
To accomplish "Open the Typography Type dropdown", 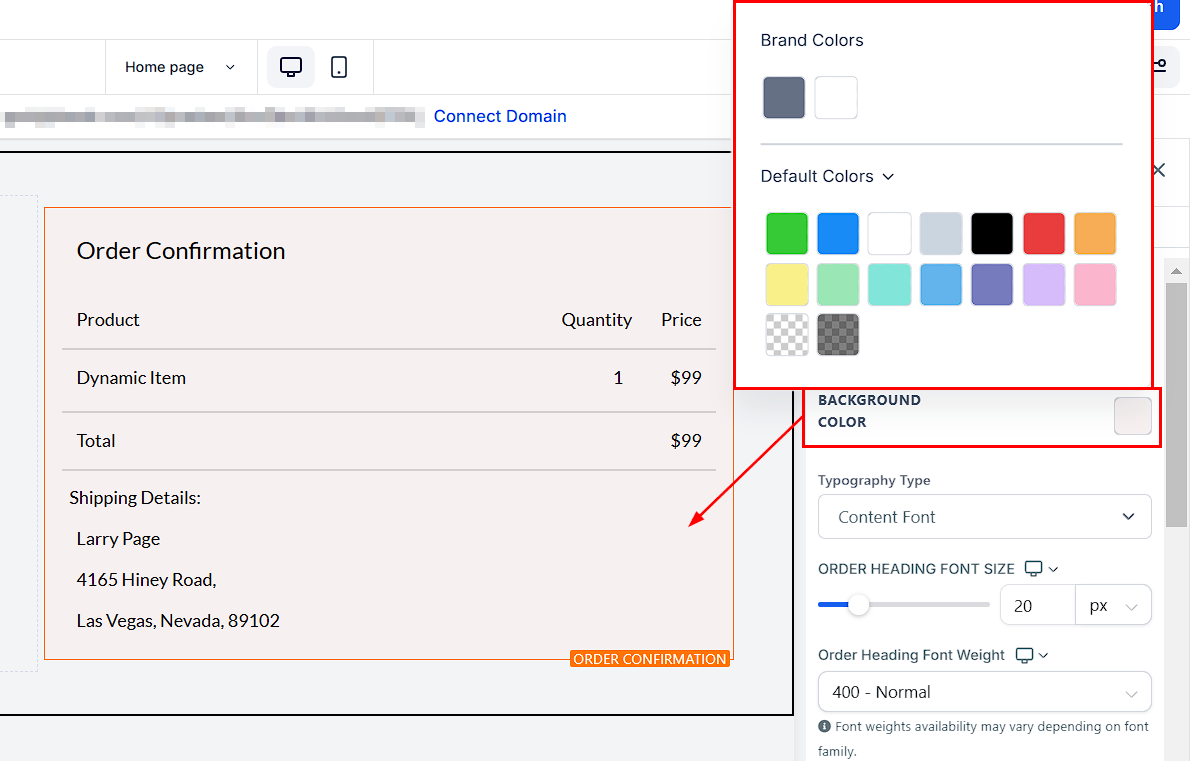I will 984,517.
